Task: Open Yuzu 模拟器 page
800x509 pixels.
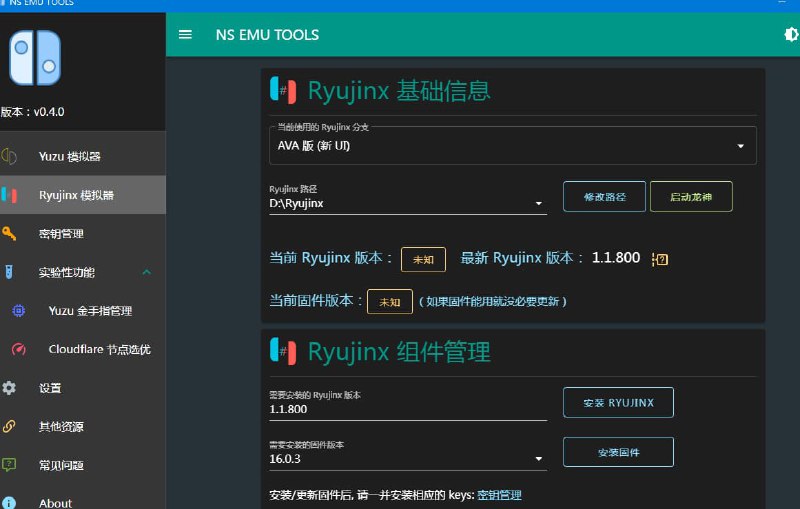Action: click(83, 156)
